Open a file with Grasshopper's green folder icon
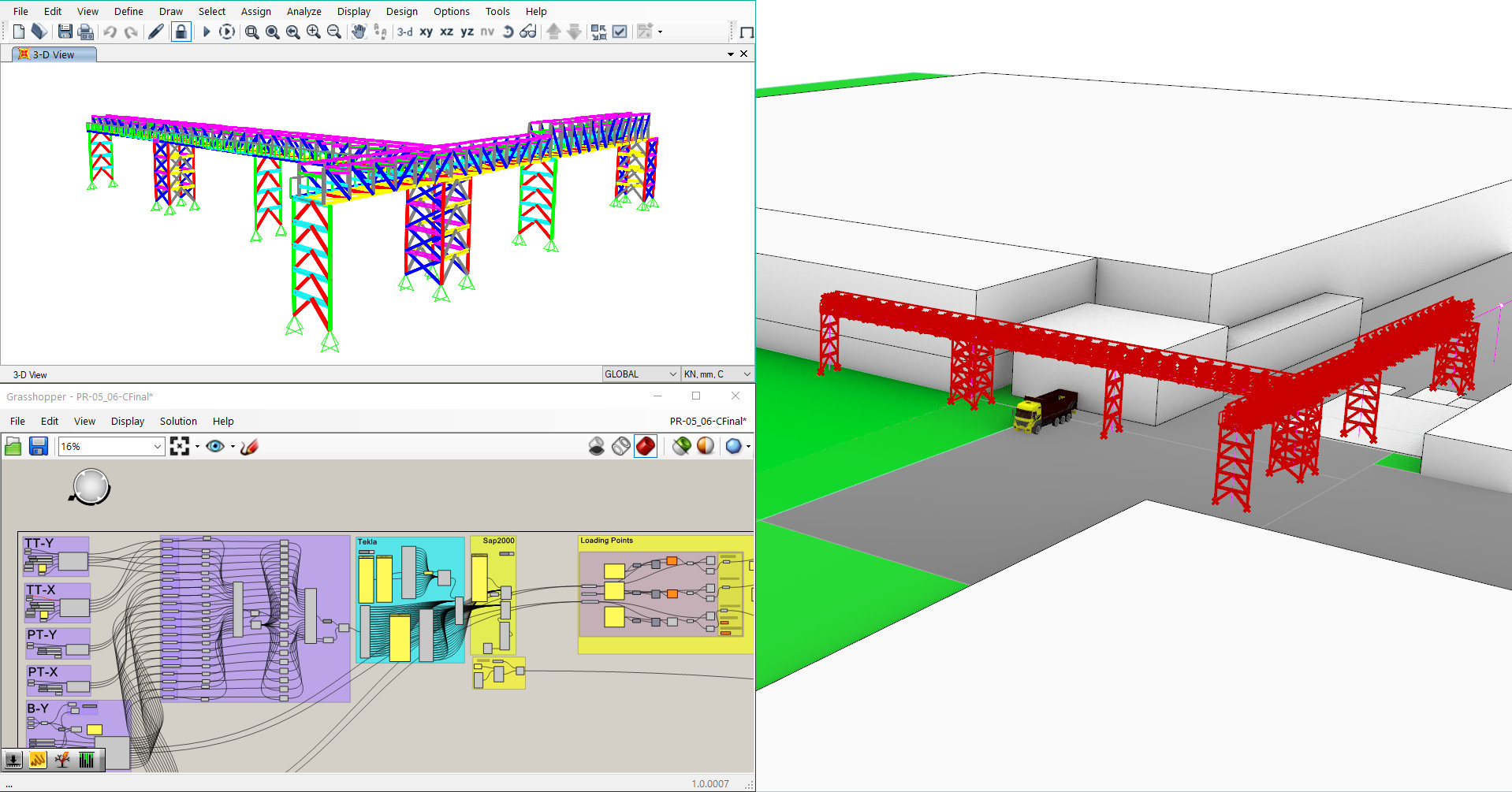This screenshot has width=1512, height=792. 13,447
